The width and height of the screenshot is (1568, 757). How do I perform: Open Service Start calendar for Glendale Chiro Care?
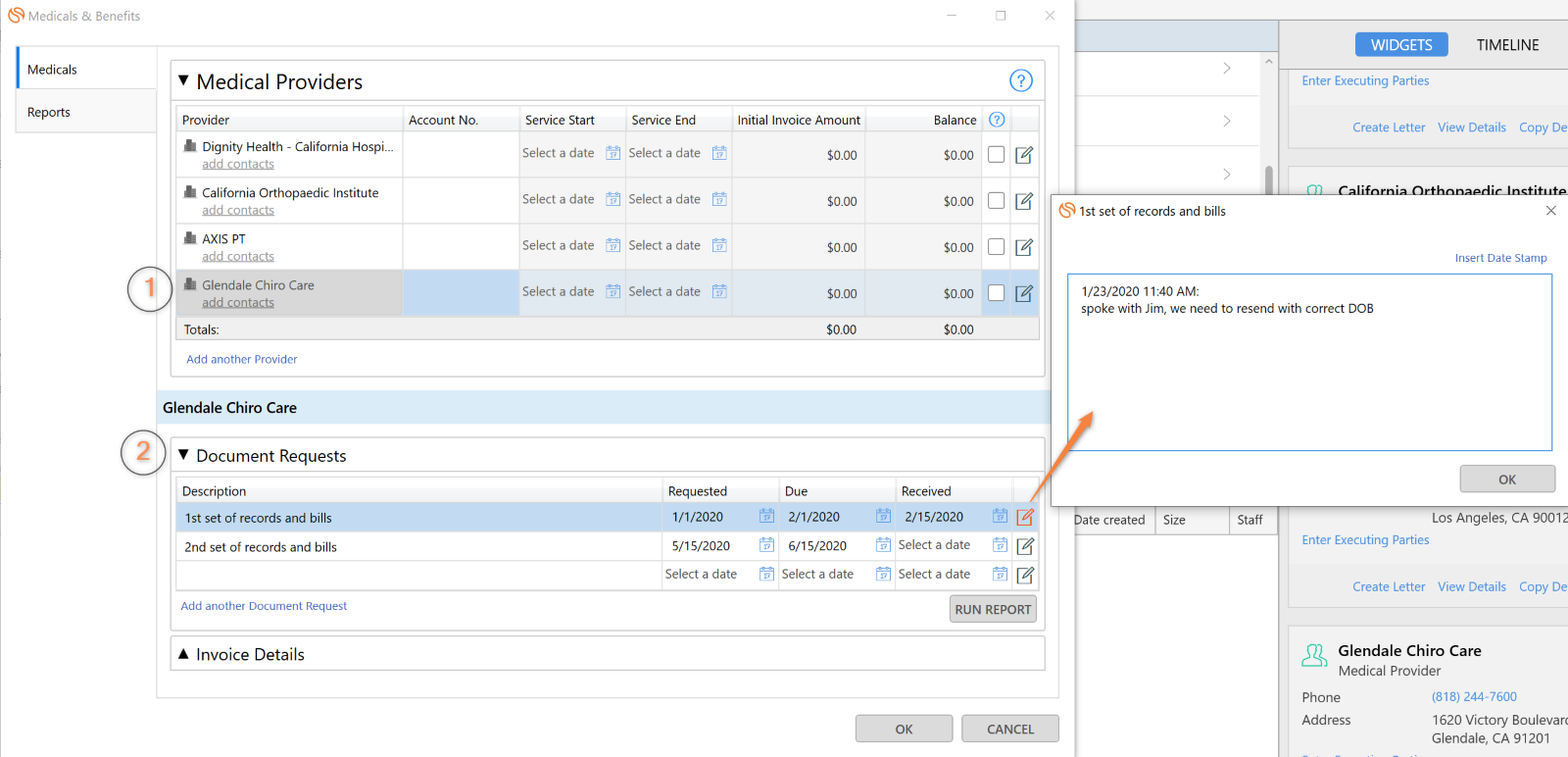click(612, 291)
